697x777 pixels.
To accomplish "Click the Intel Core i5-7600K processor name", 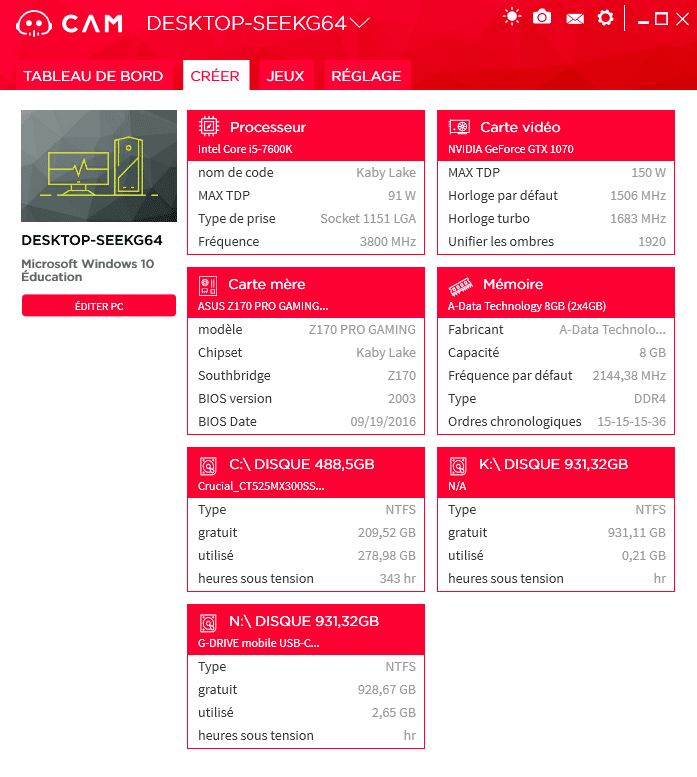I will pyautogui.click(x=245, y=149).
